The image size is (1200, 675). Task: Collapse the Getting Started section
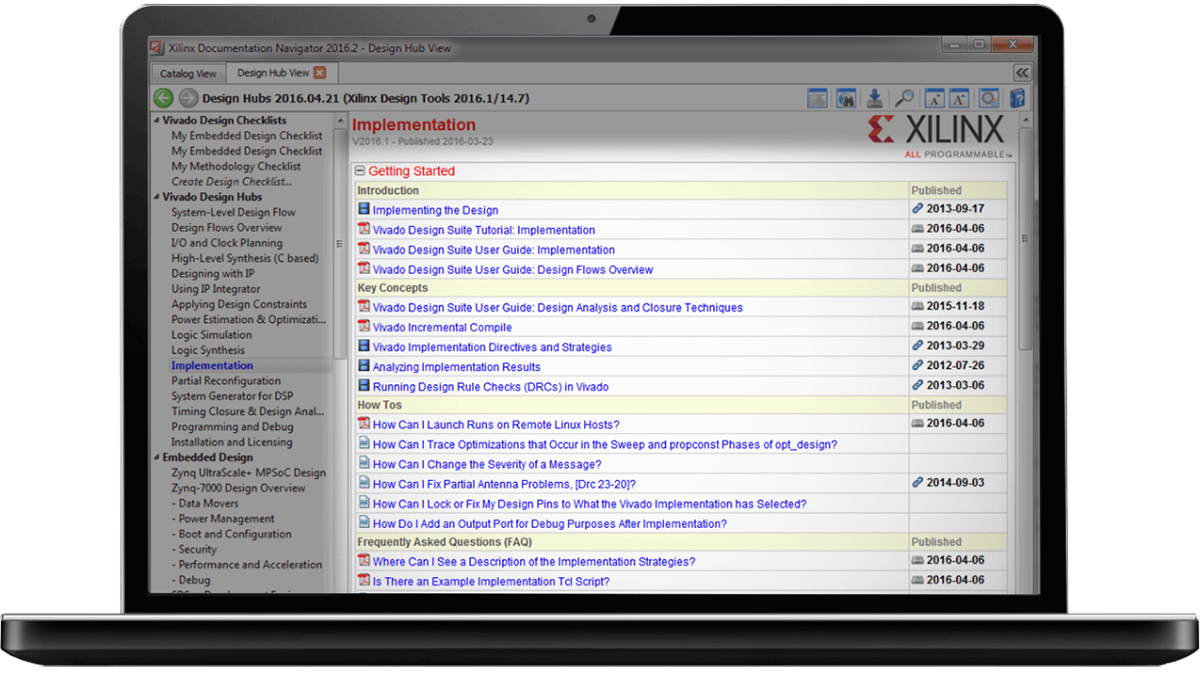(x=361, y=171)
